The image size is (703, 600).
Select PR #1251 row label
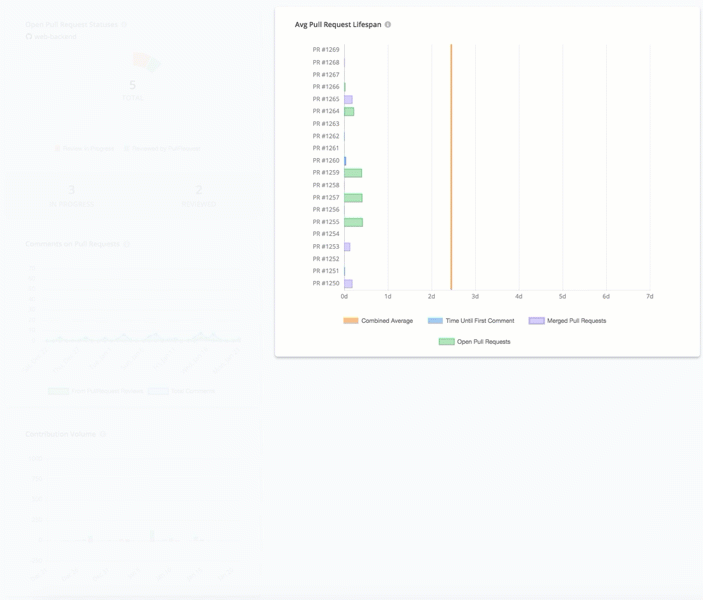326,271
